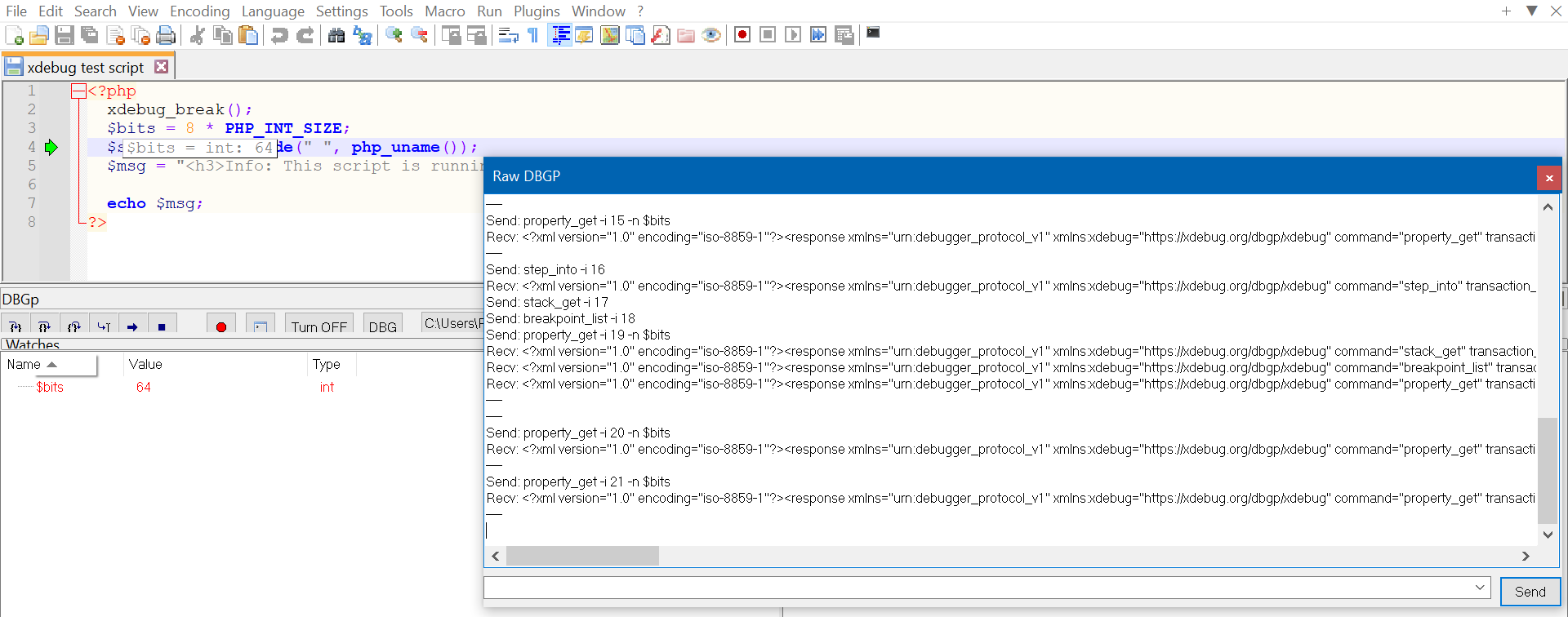The image size is (1568, 617).
Task: Play back recorded macro icon
Action: (x=793, y=34)
